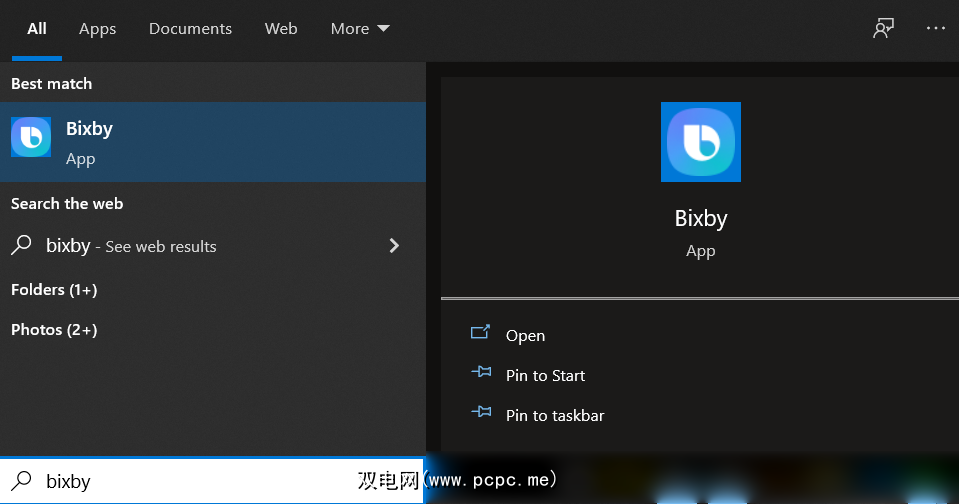
Task: Expand web results chevron arrow
Action: (394, 246)
